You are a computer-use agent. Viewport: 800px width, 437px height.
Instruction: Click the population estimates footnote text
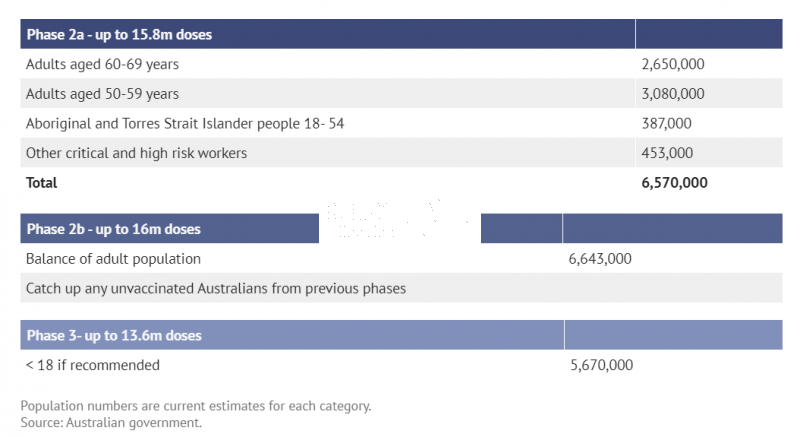point(196,406)
